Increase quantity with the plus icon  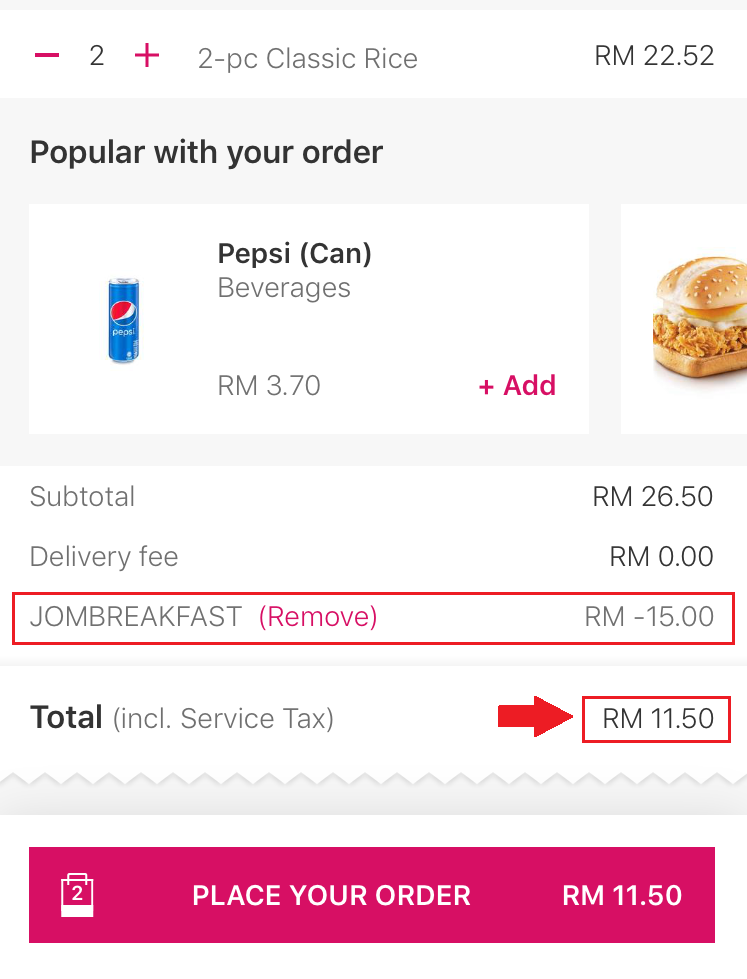point(147,56)
